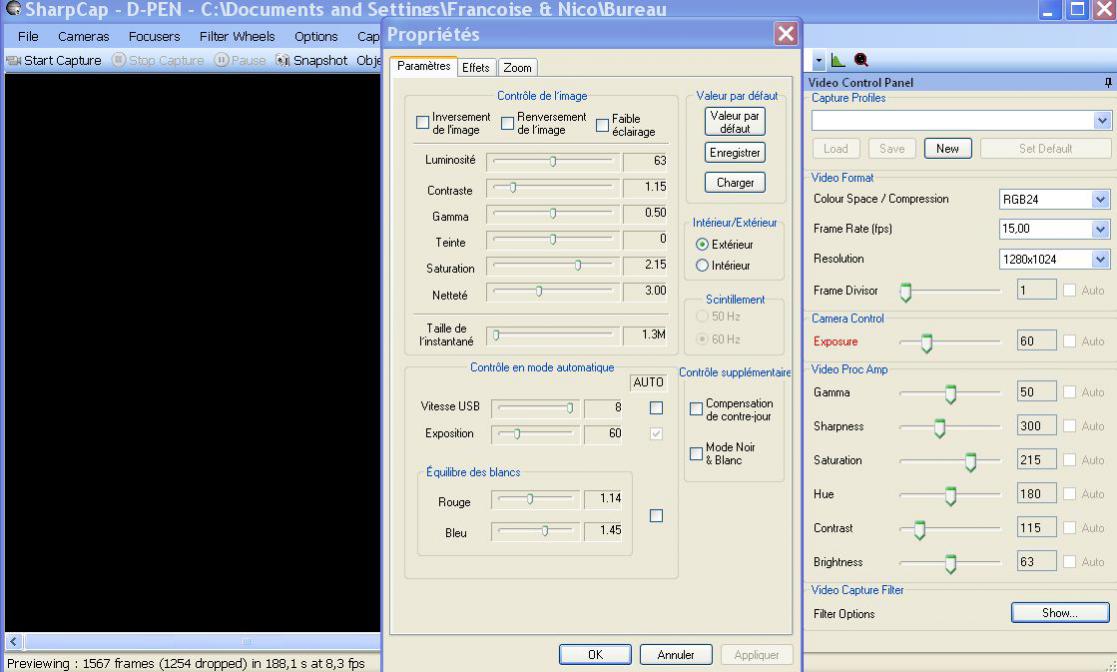Click Show... for Filter Options
Viewport: 1117px width, 672px height.
point(1060,613)
